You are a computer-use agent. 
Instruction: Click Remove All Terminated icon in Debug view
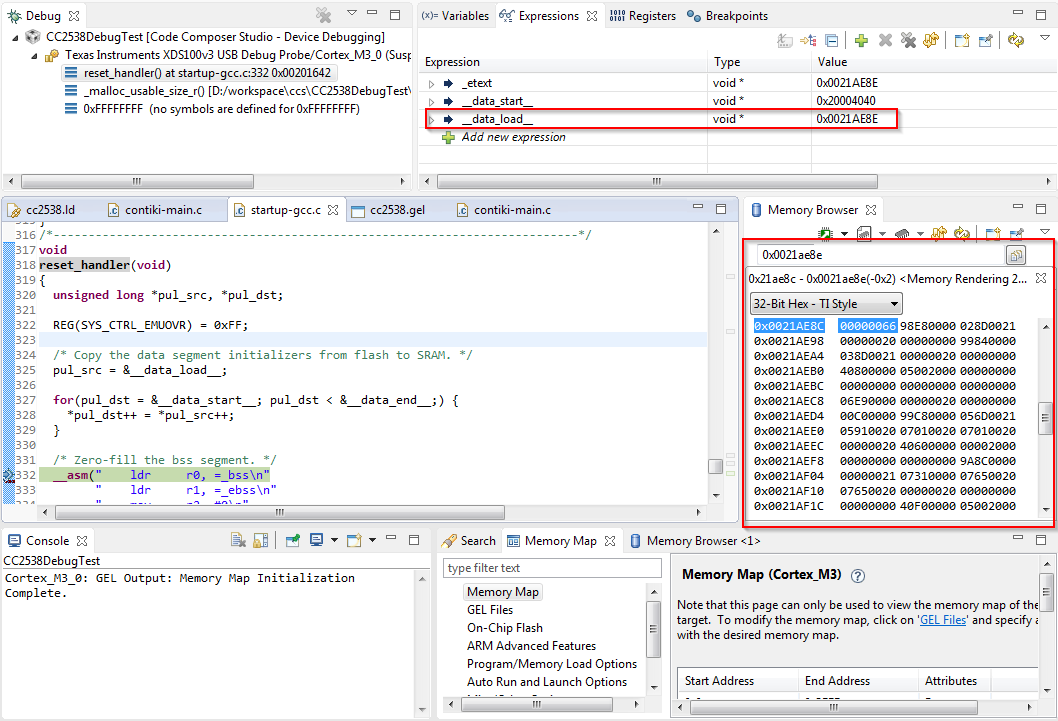pos(324,15)
